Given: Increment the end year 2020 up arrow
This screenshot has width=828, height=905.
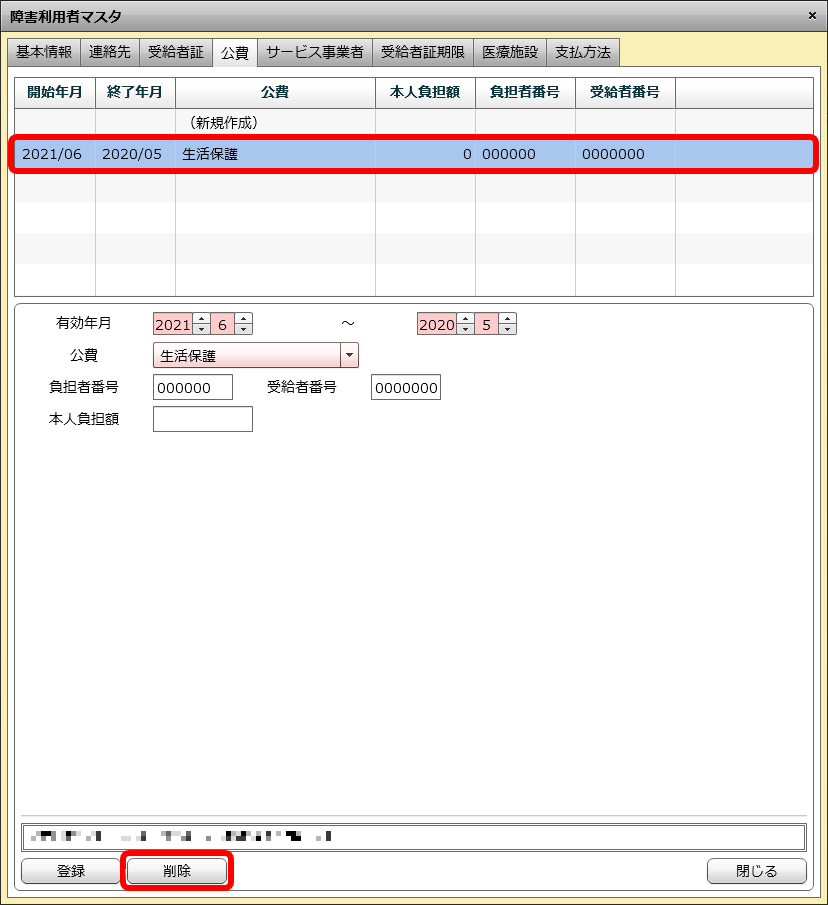Looking at the screenshot, I should pyautogui.click(x=465, y=319).
